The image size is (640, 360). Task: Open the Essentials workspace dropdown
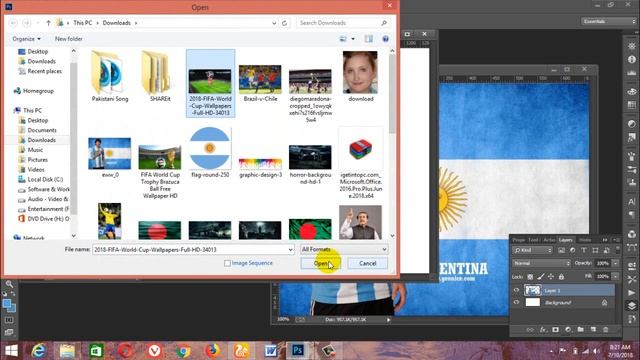pos(608,21)
